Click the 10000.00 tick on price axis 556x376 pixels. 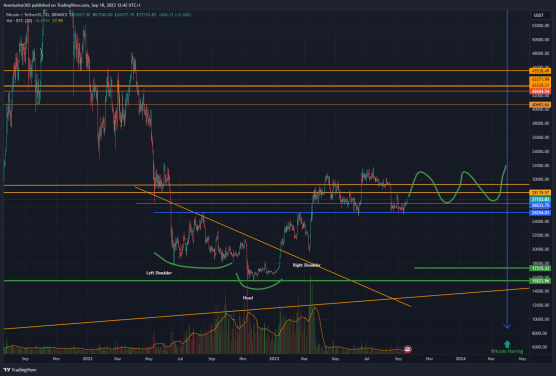point(540,319)
